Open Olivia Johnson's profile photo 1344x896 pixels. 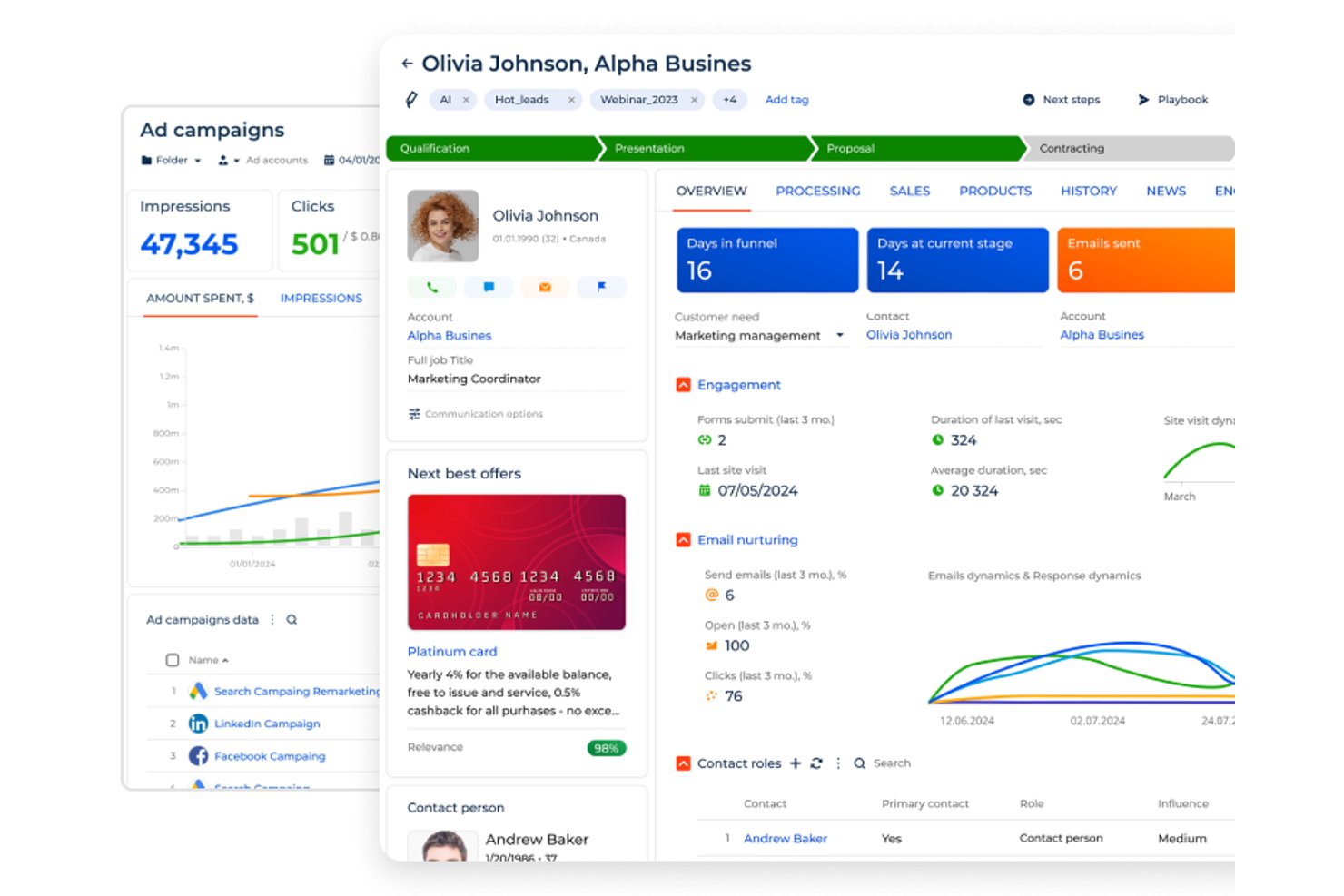tap(443, 226)
